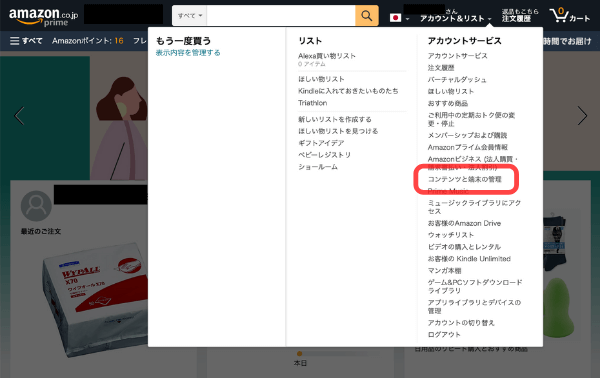Open the すべて search category dropdown
600x378 pixels.
(x=189, y=16)
